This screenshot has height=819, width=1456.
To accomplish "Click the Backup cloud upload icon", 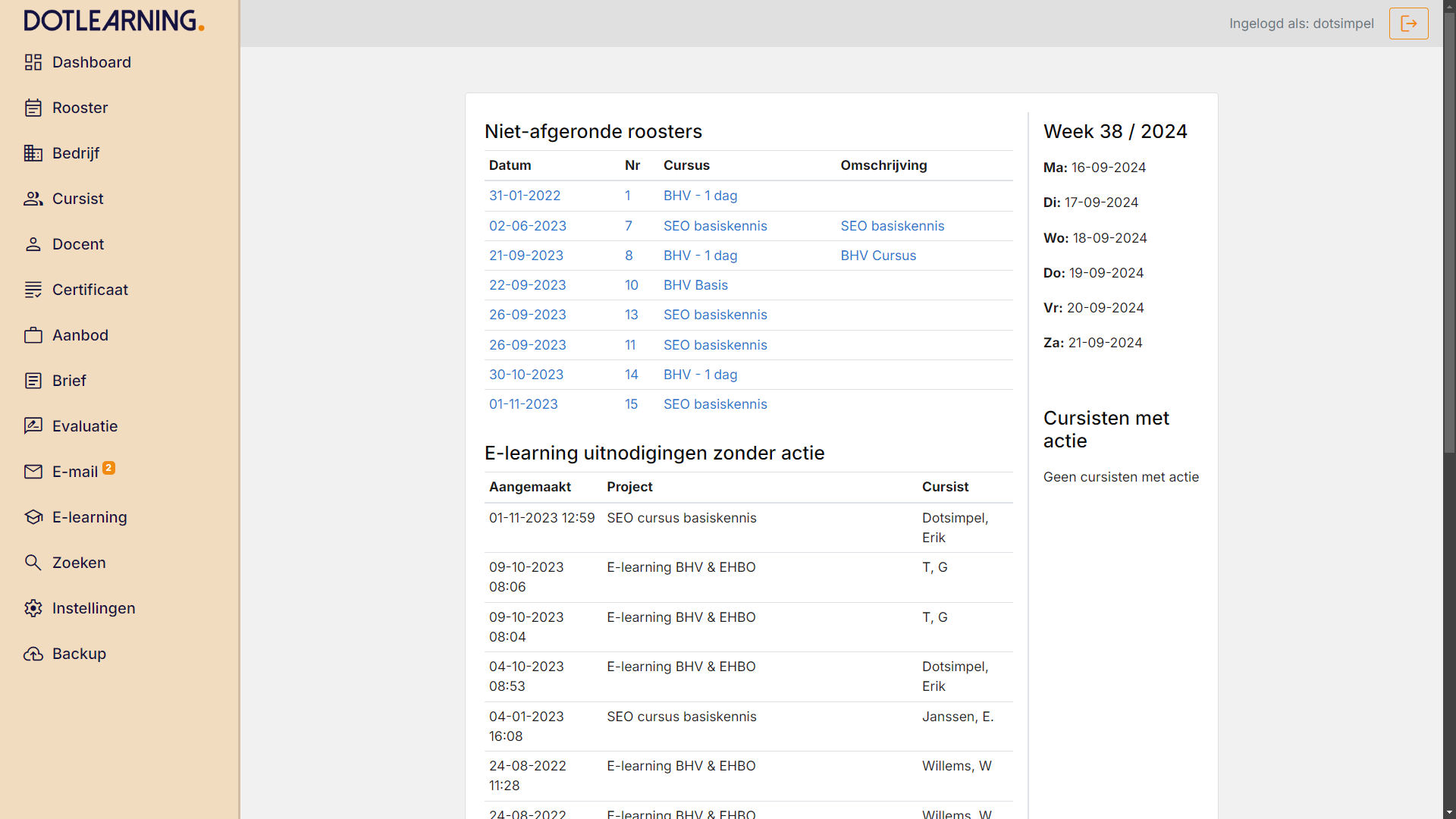I will click(x=33, y=654).
